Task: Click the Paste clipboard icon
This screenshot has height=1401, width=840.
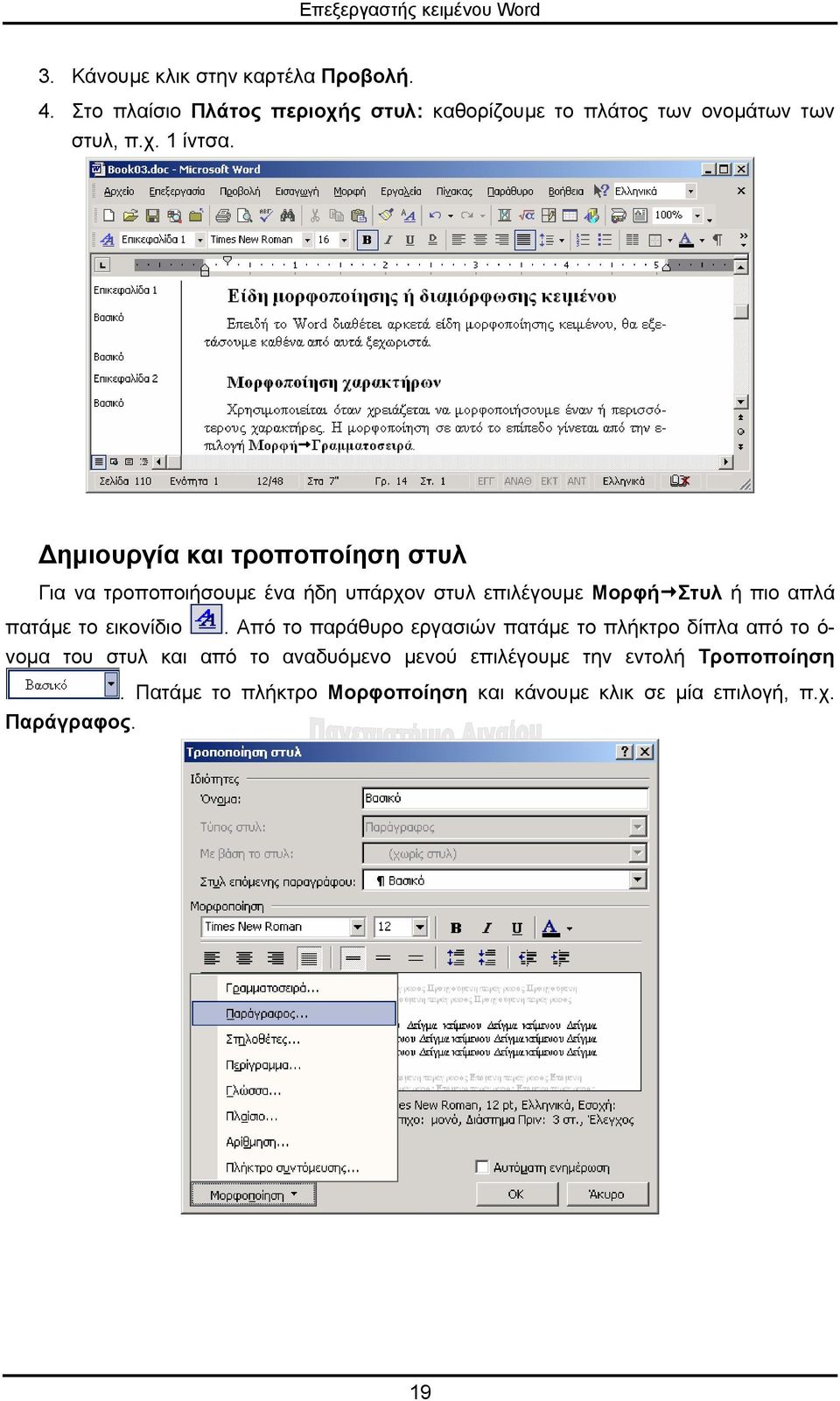Action: point(358,215)
